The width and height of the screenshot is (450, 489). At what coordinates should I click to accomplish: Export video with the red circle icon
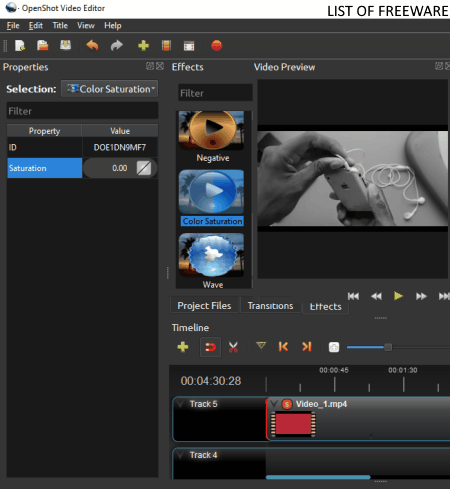click(217, 45)
